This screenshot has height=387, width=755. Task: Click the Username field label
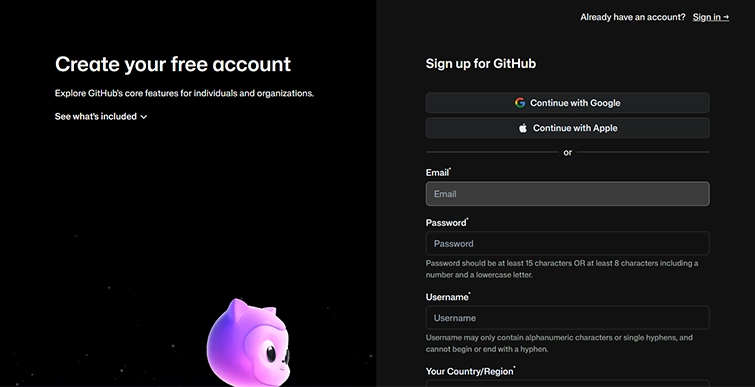click(447, 297)
